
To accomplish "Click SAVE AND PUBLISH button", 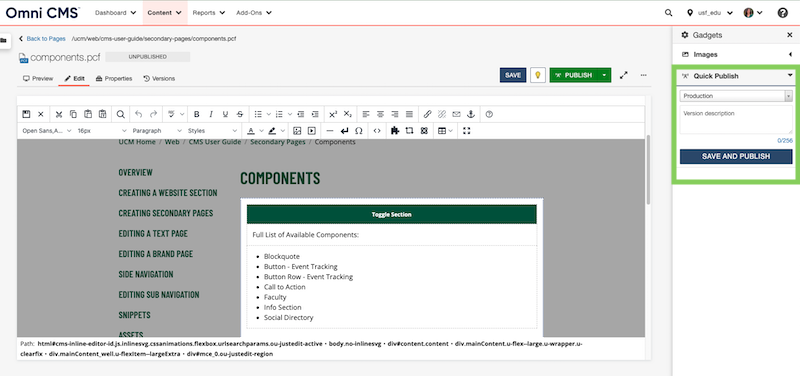I will 736,157.
